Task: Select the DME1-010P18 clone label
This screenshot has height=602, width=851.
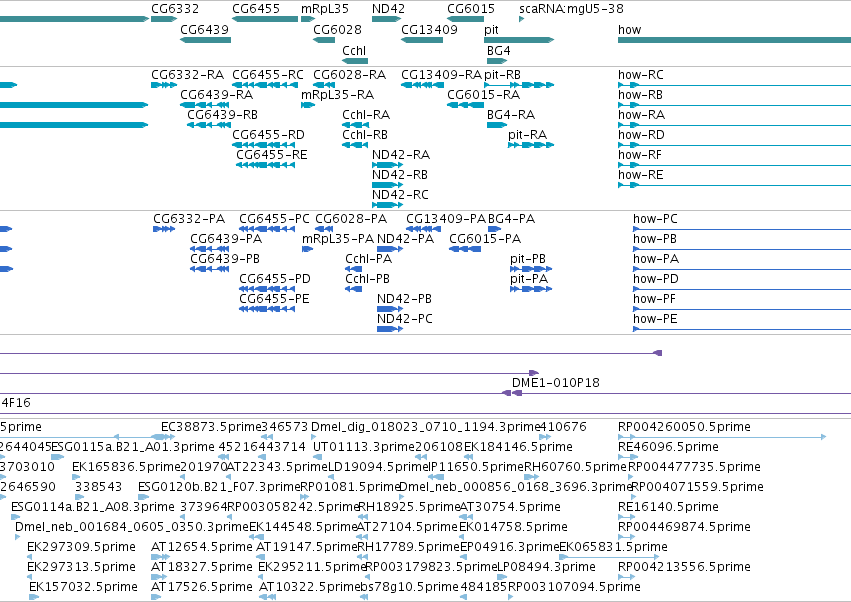Action: pos(556,383)
